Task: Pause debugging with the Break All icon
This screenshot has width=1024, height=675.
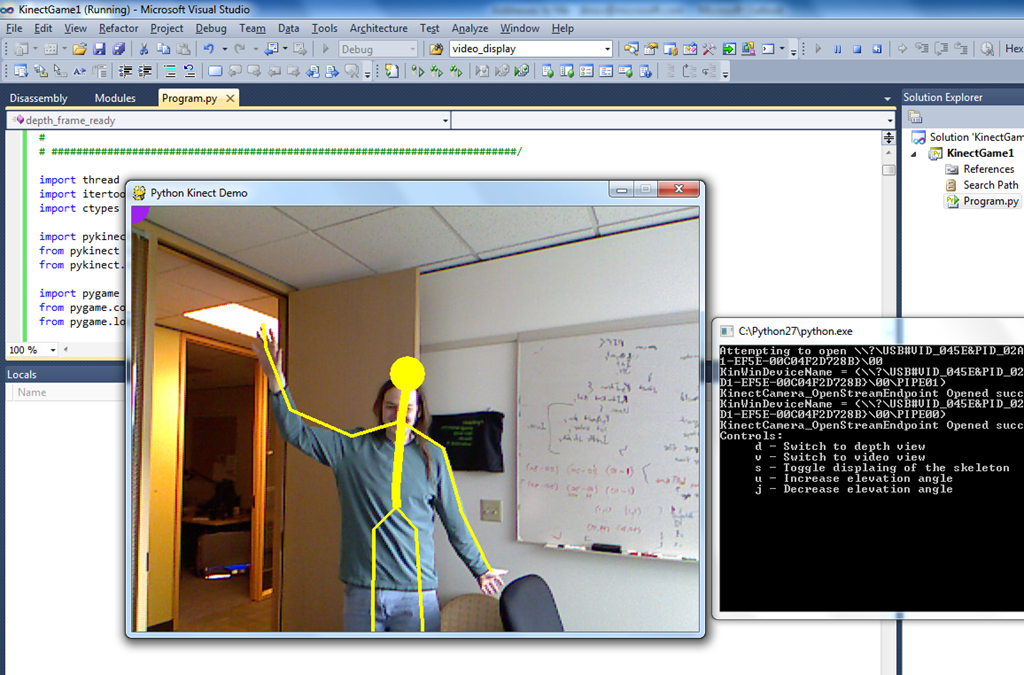Action: (838, 49)
